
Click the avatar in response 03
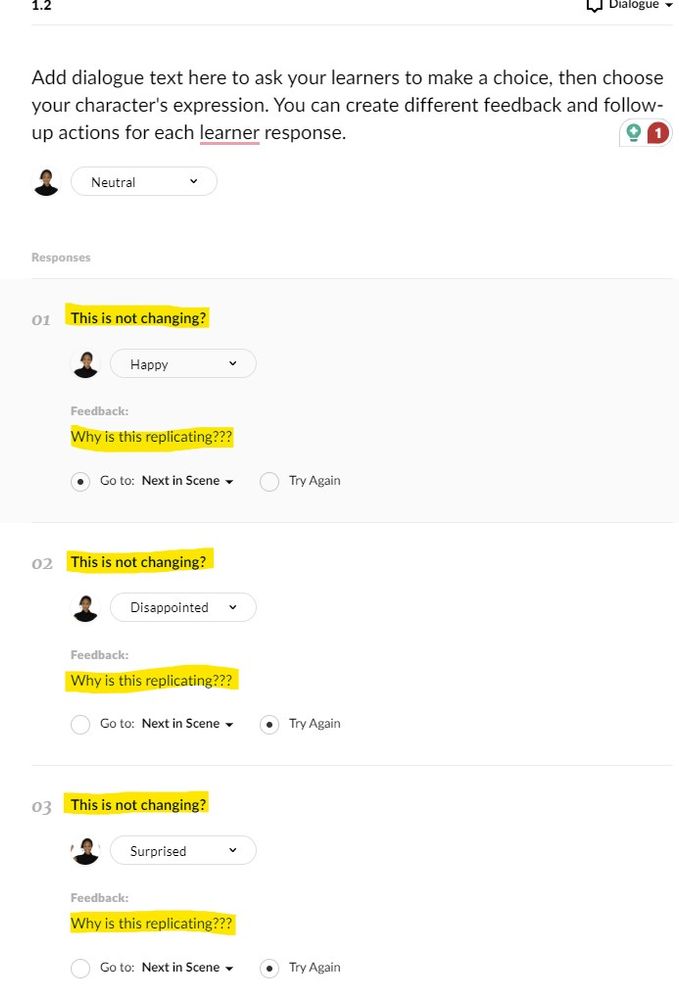86,851
